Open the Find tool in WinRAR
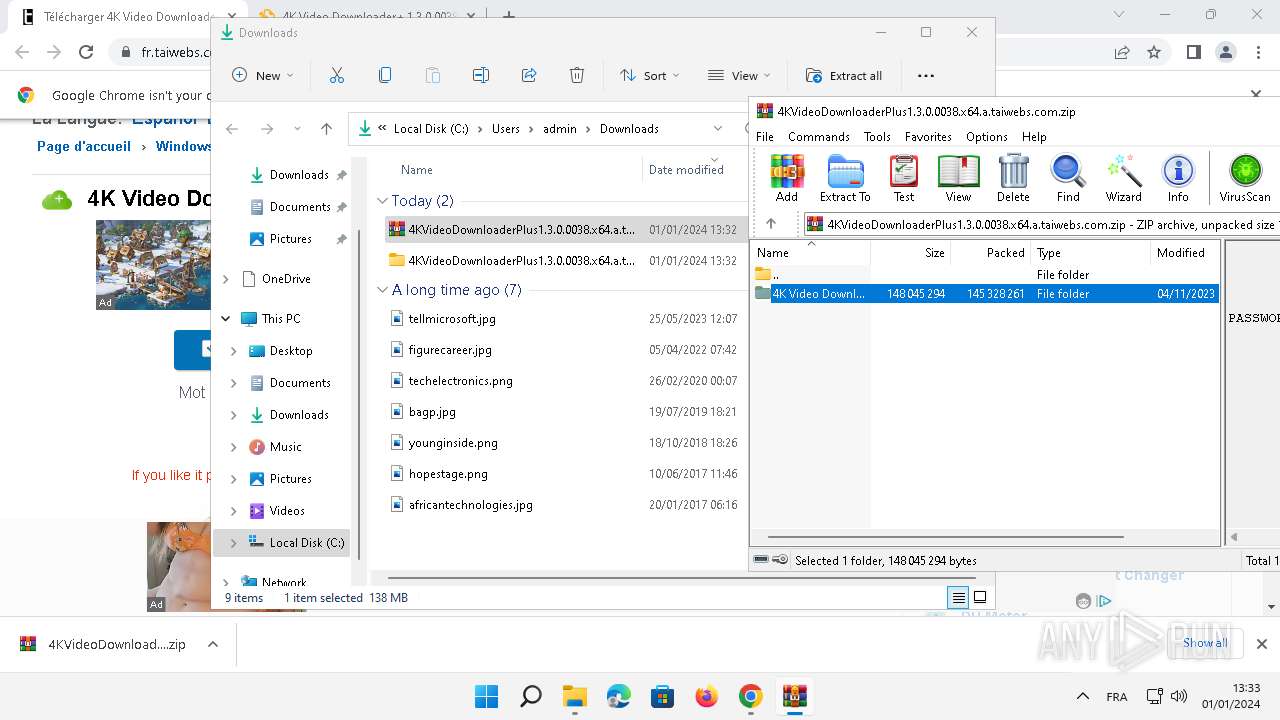The height and width of the screenshot is (720, 1280). tap(1068, 178)
